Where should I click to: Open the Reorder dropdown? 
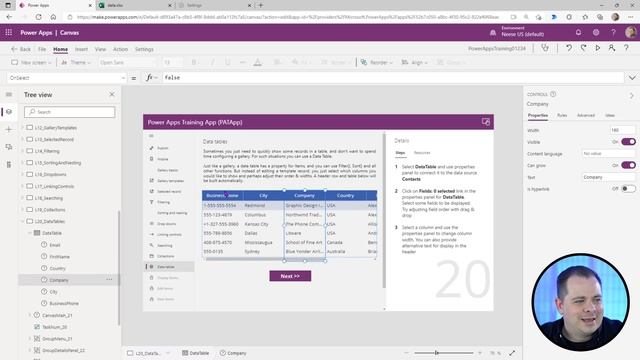click(x=376, y=62)
